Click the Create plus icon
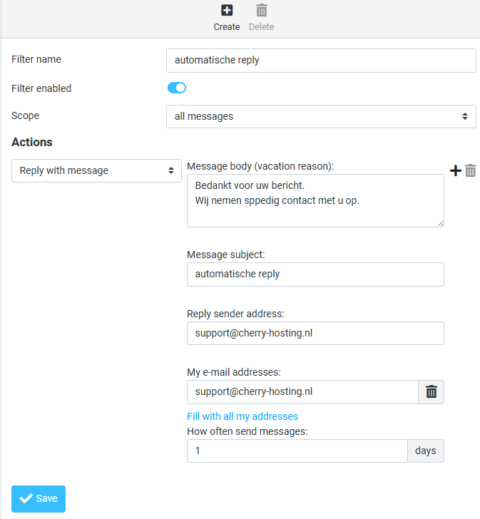480x519 pixels. pyautogui.click(x=227, y=10)
